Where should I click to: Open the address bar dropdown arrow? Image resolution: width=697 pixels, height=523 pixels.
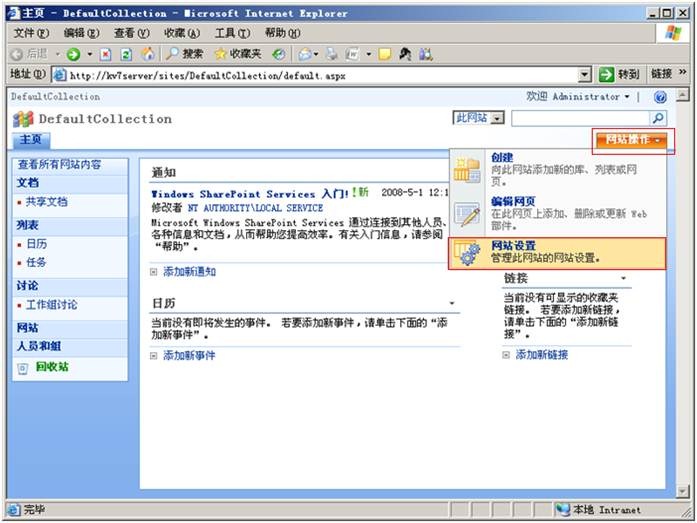coord(585,75)
